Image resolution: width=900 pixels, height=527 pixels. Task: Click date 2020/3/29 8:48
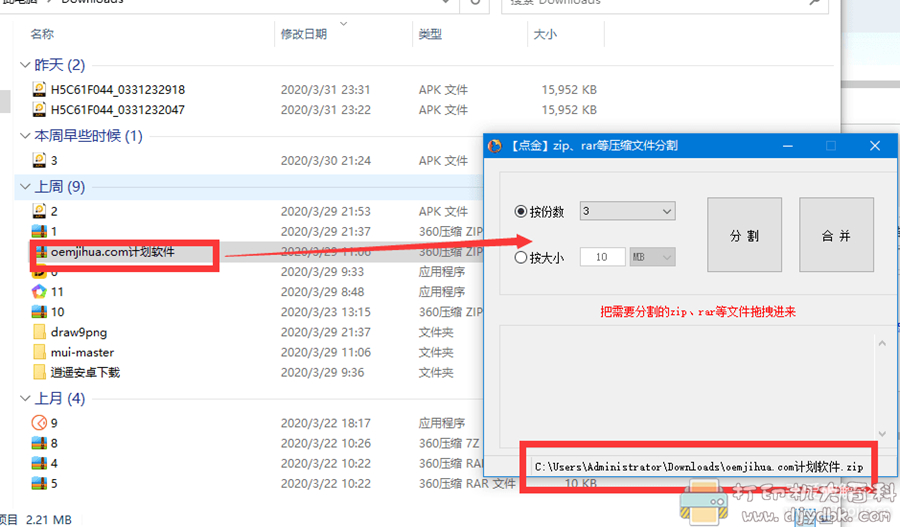click(x=322, y=292)
